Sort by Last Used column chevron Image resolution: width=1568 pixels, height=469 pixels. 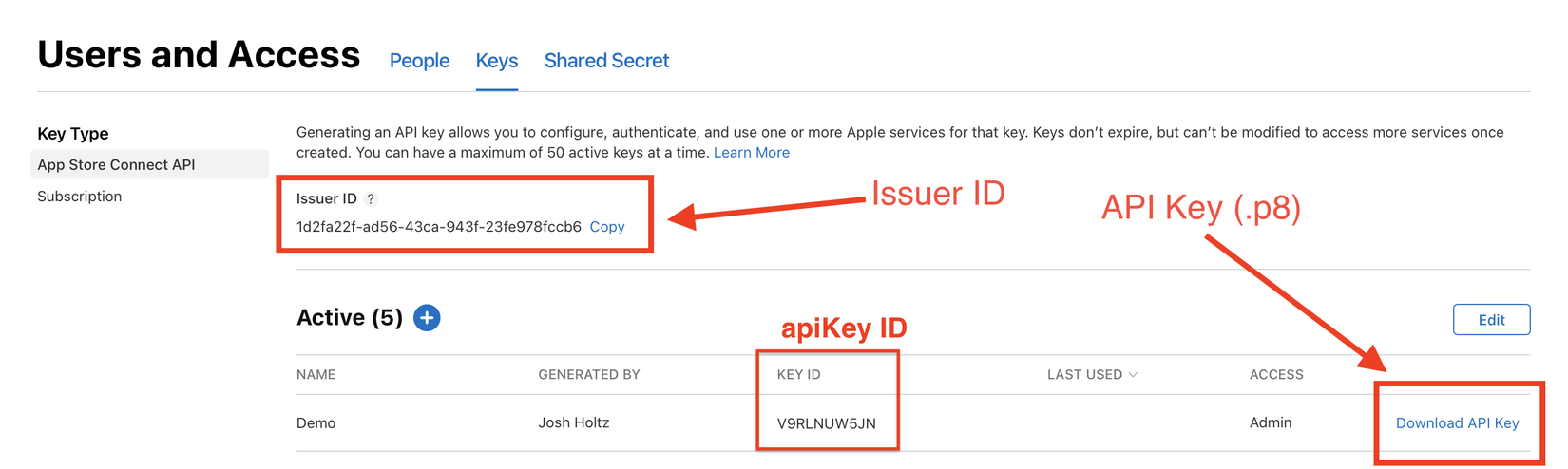tap(1133, 375)
